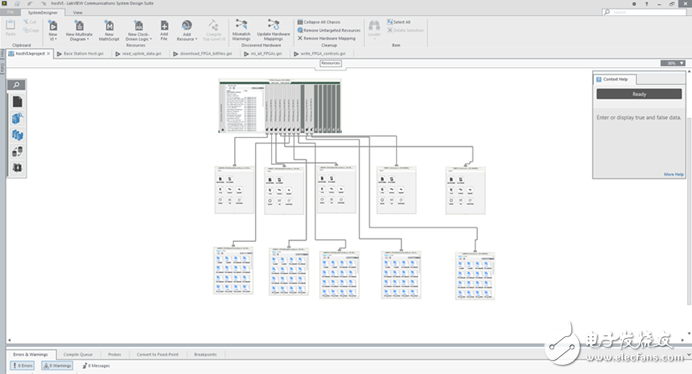
Task: Click the Locate binoculars icon
Action: [x=374, y=25]
